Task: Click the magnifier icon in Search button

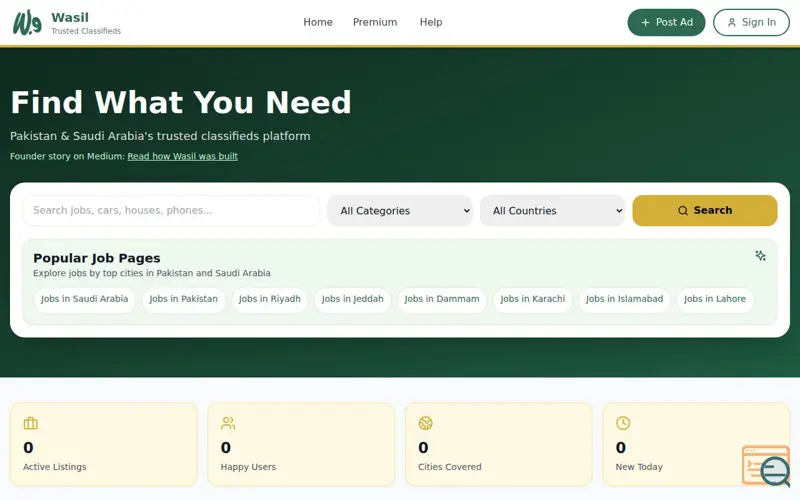Action: click(683, 211)
